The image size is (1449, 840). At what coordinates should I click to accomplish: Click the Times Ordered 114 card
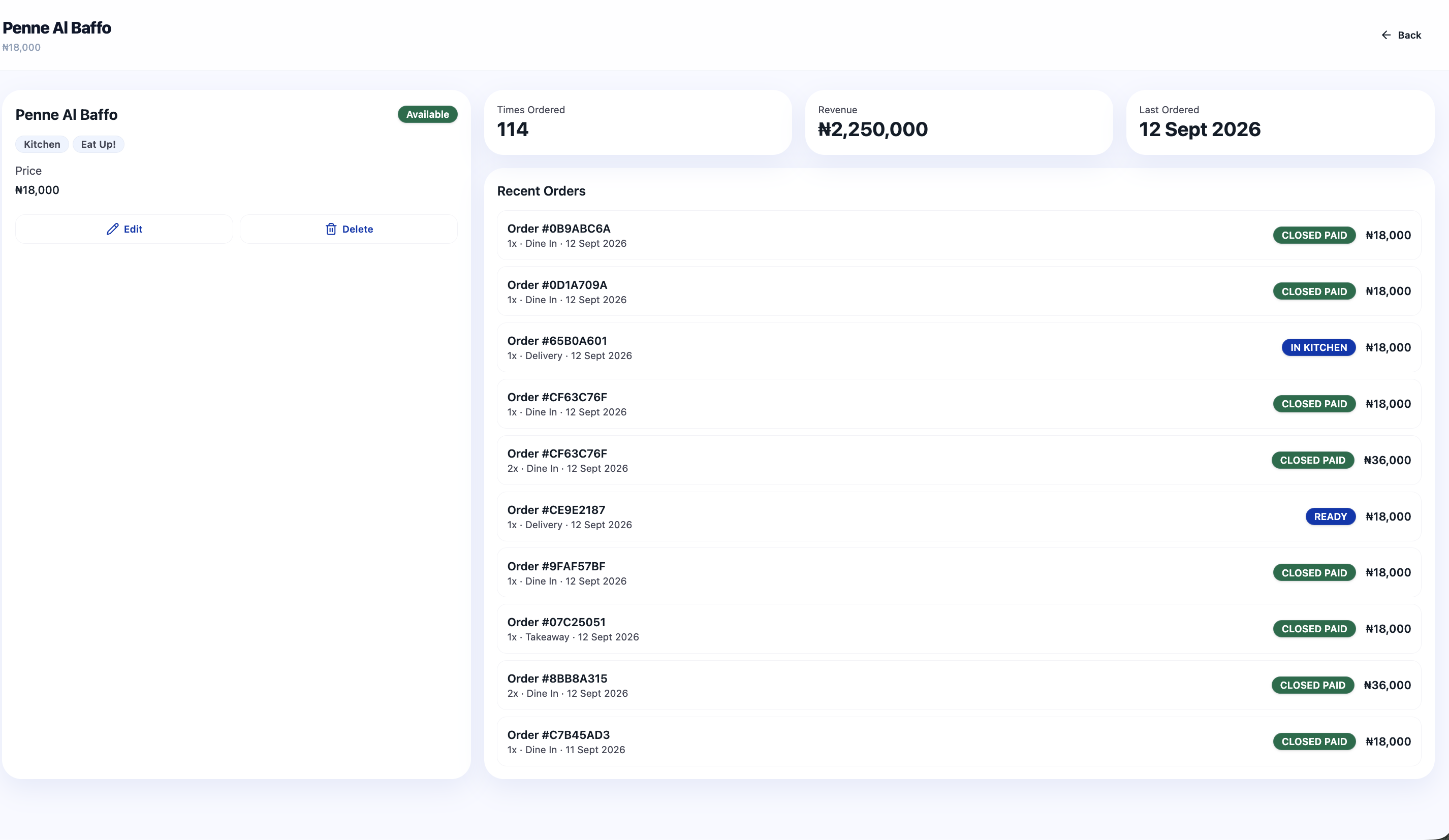(x=638, y=122)
